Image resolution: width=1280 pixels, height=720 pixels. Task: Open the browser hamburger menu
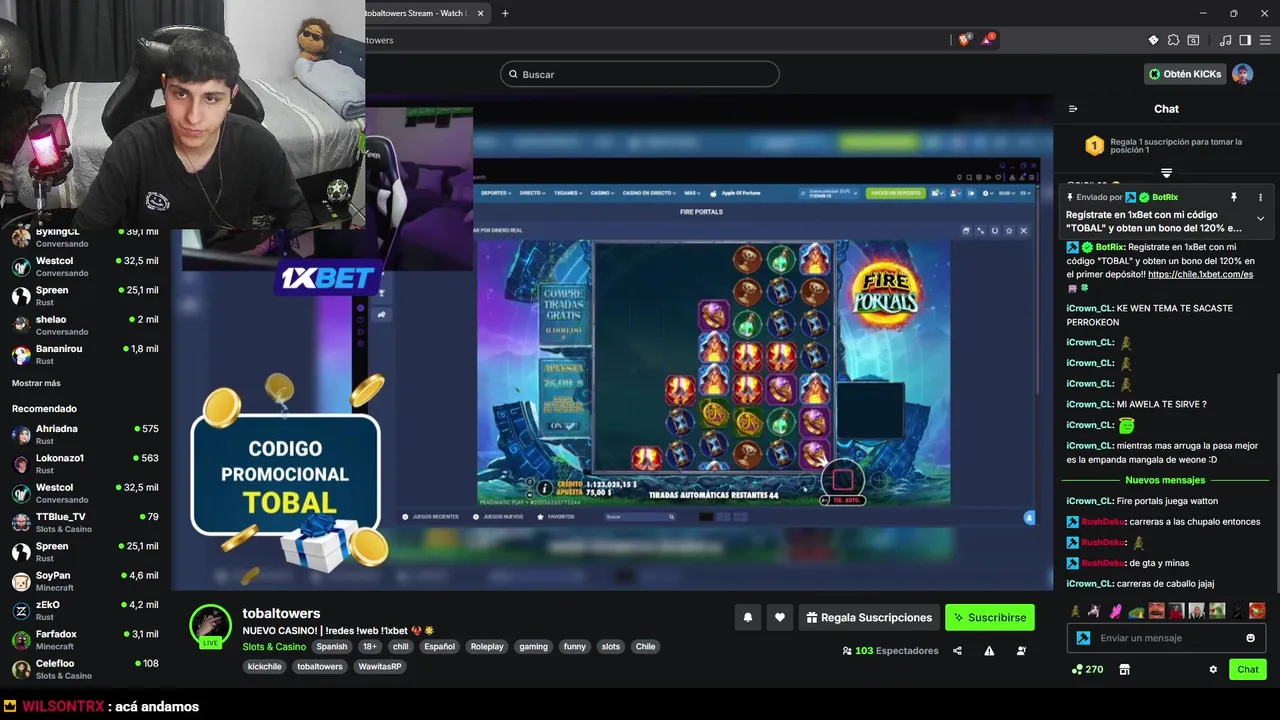pos(1265,40)
